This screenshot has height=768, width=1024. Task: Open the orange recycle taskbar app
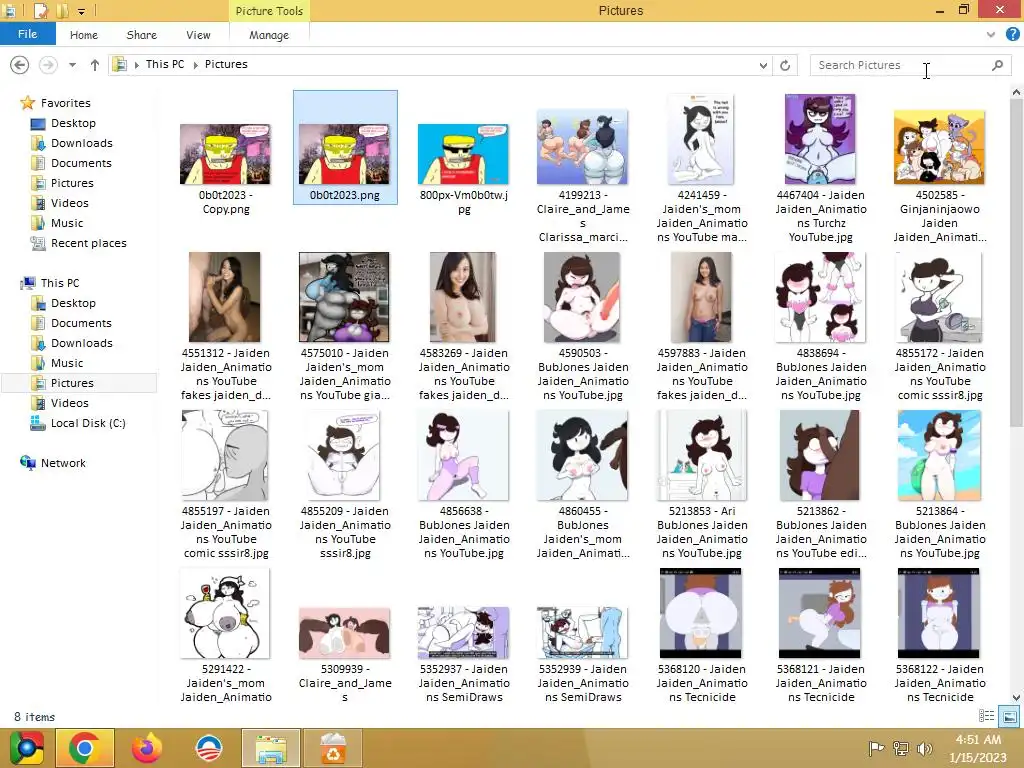[x=333, y=748]
